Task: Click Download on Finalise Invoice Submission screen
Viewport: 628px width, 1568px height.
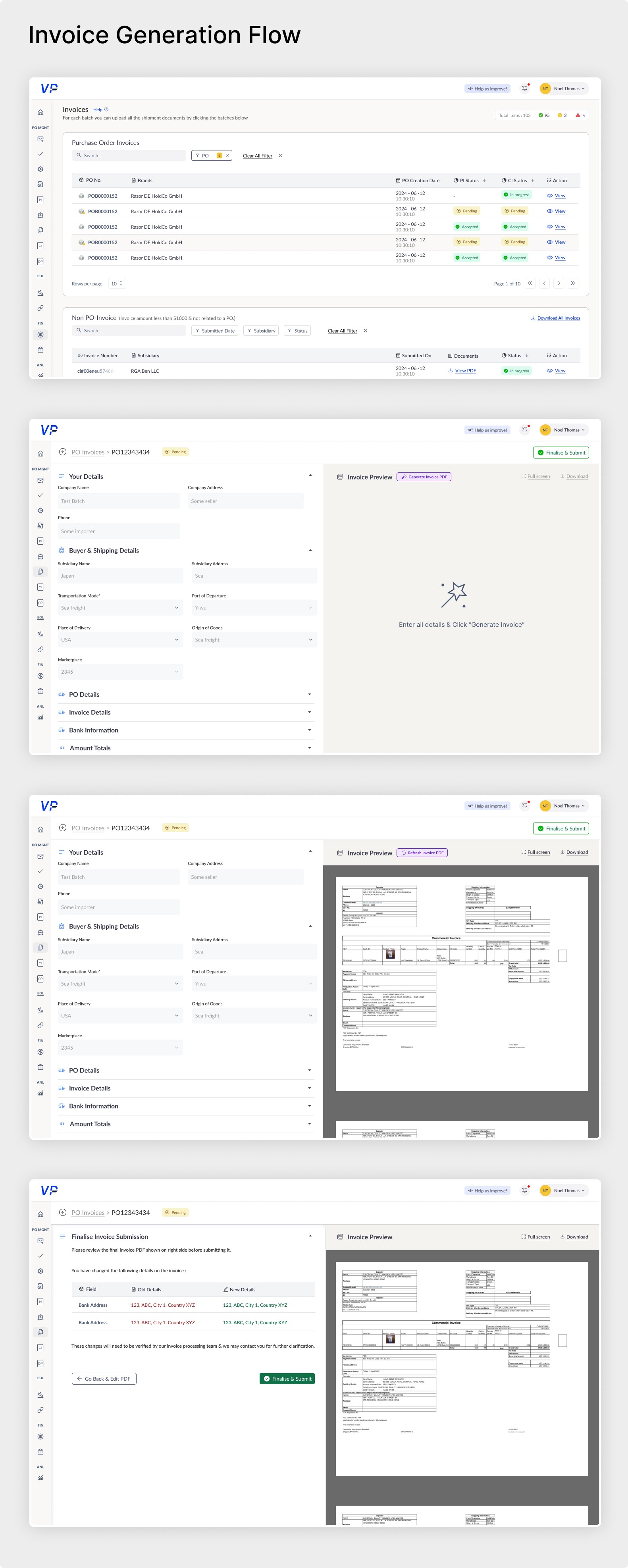Action: [574, 1237]
